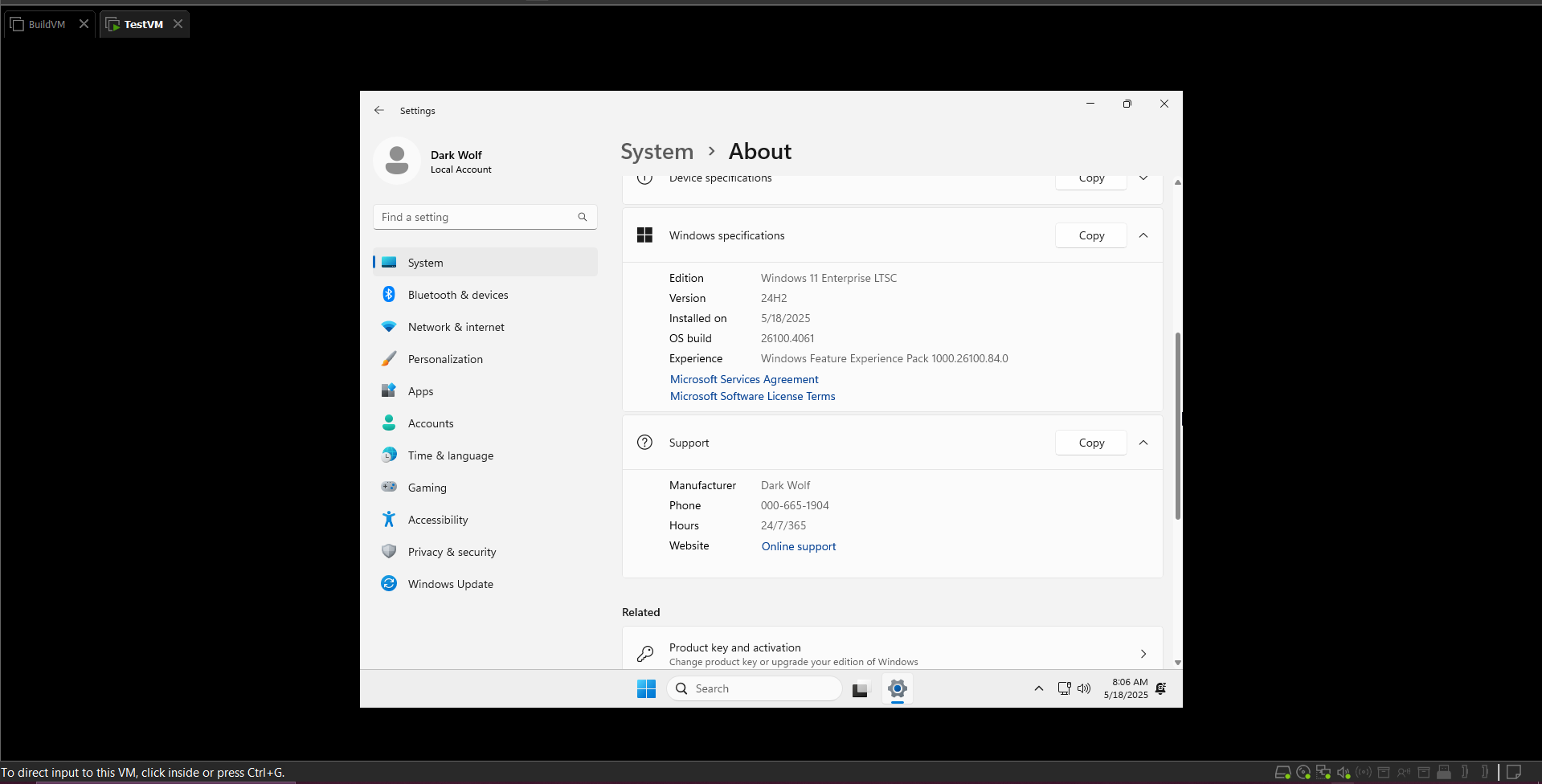The height and width of the screenshot is (784, 1542).
Task: Open Accounts settings category
Action: (x=485, y=423)
